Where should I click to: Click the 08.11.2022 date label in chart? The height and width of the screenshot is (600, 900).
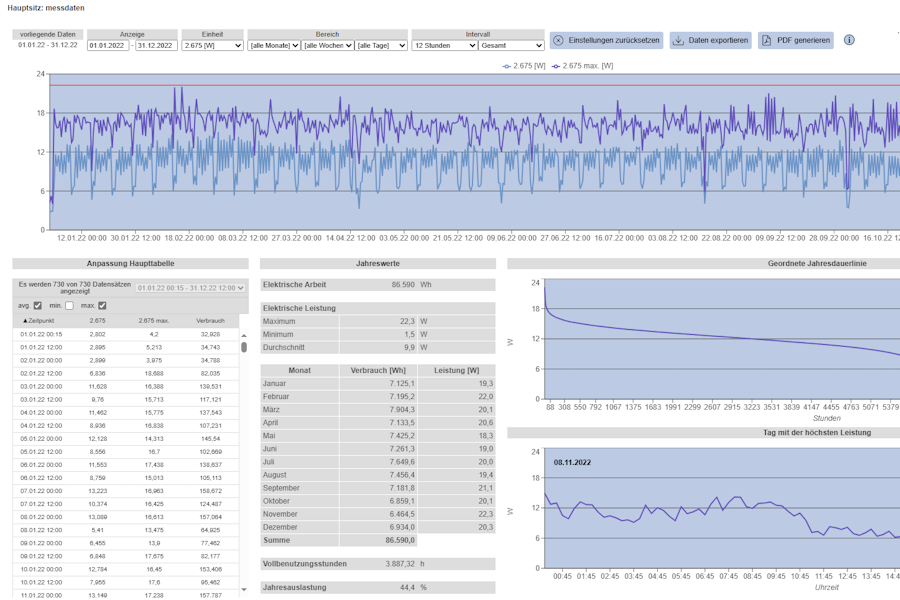point(572,462)
